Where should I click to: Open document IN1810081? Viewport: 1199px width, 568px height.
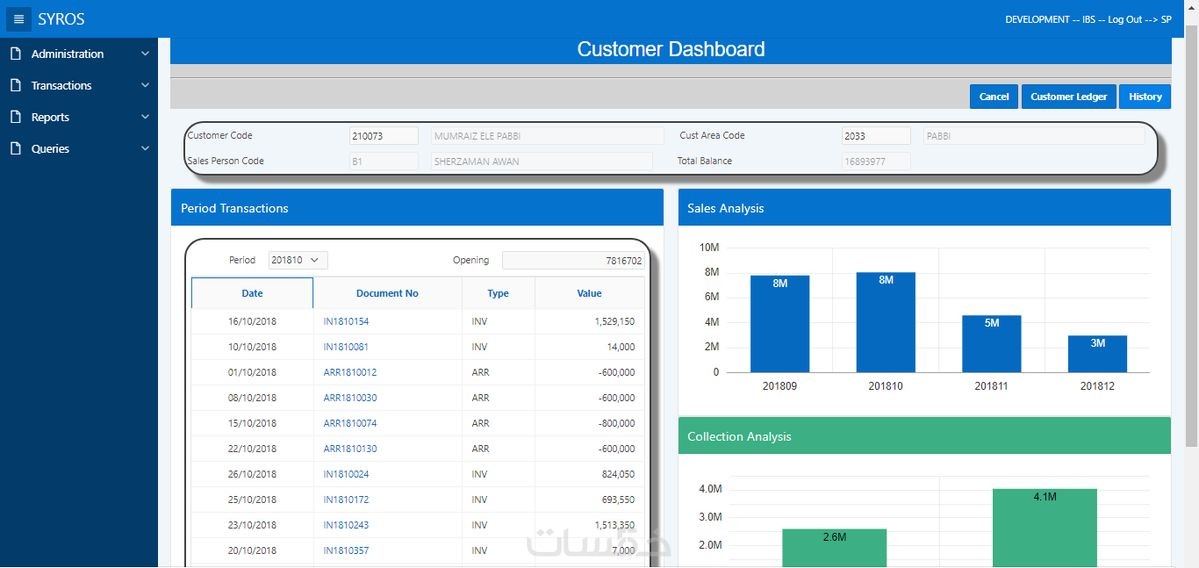(x=346, y=347)
